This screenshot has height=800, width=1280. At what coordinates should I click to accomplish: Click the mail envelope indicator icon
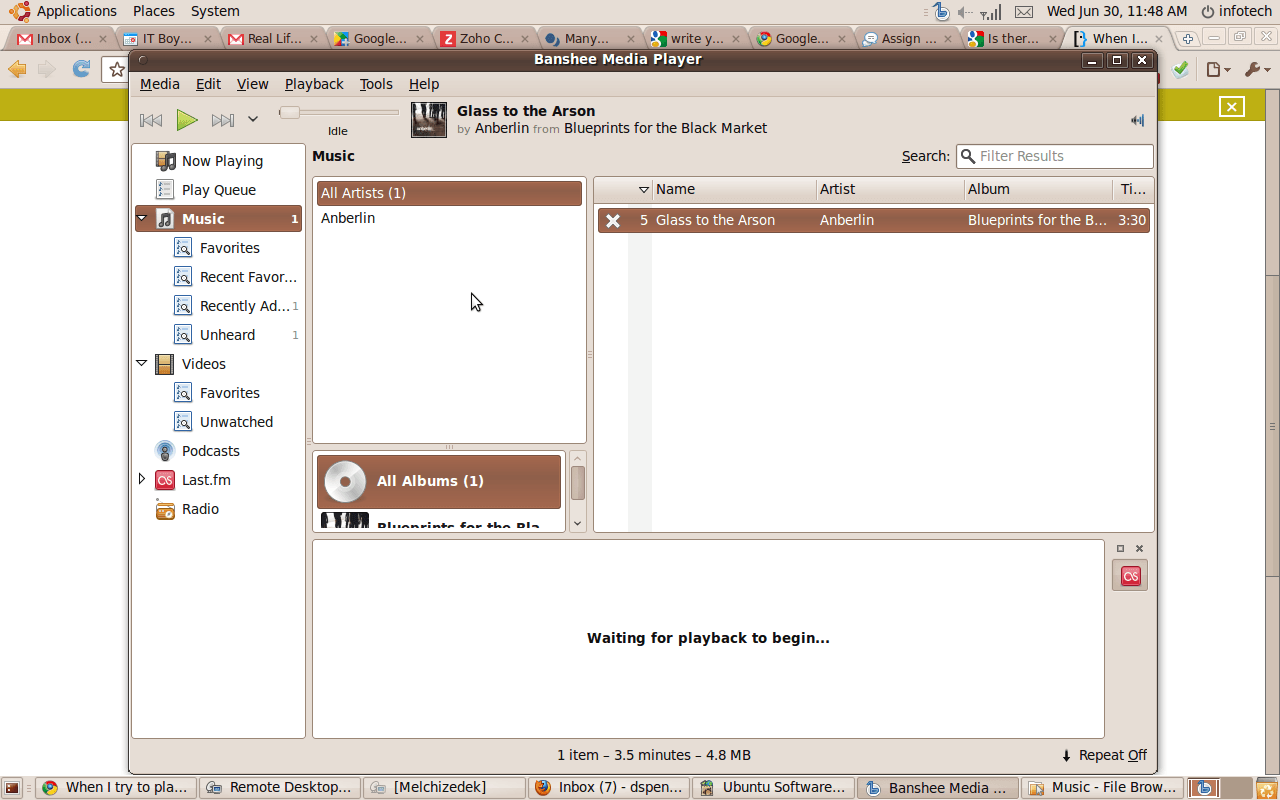pos(1024,12)
